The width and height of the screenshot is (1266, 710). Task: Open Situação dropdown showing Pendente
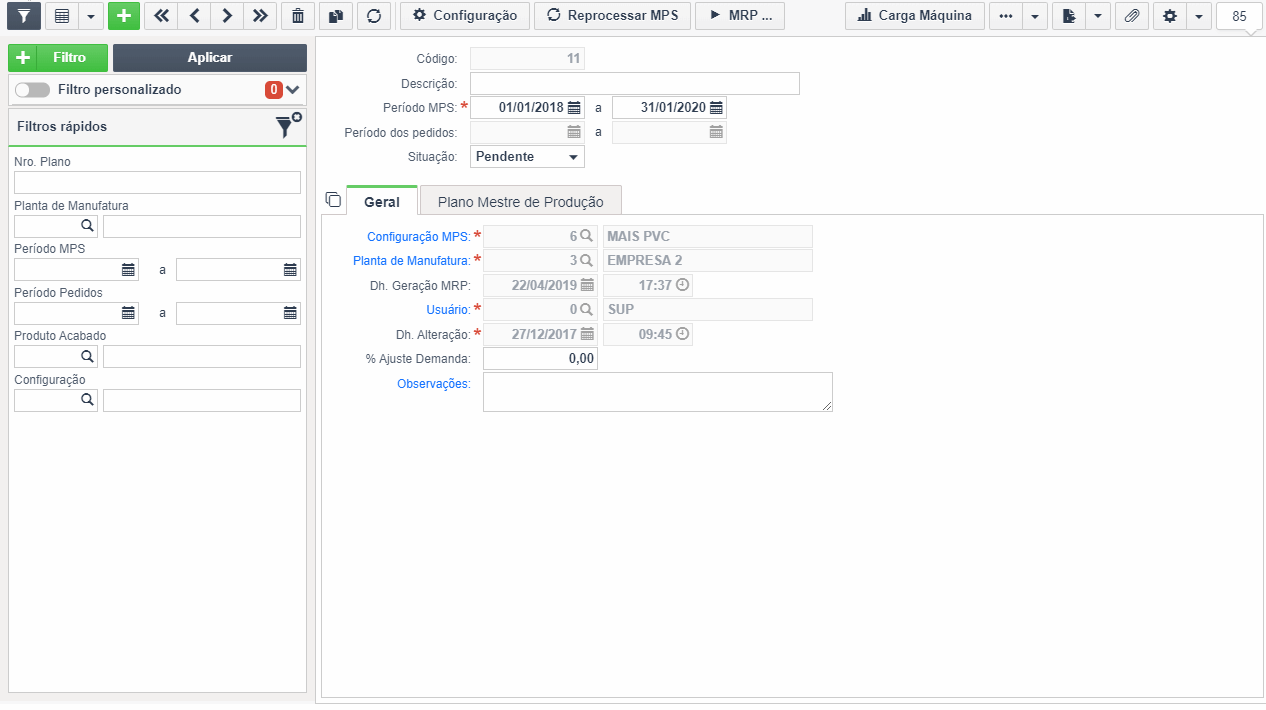527,156
